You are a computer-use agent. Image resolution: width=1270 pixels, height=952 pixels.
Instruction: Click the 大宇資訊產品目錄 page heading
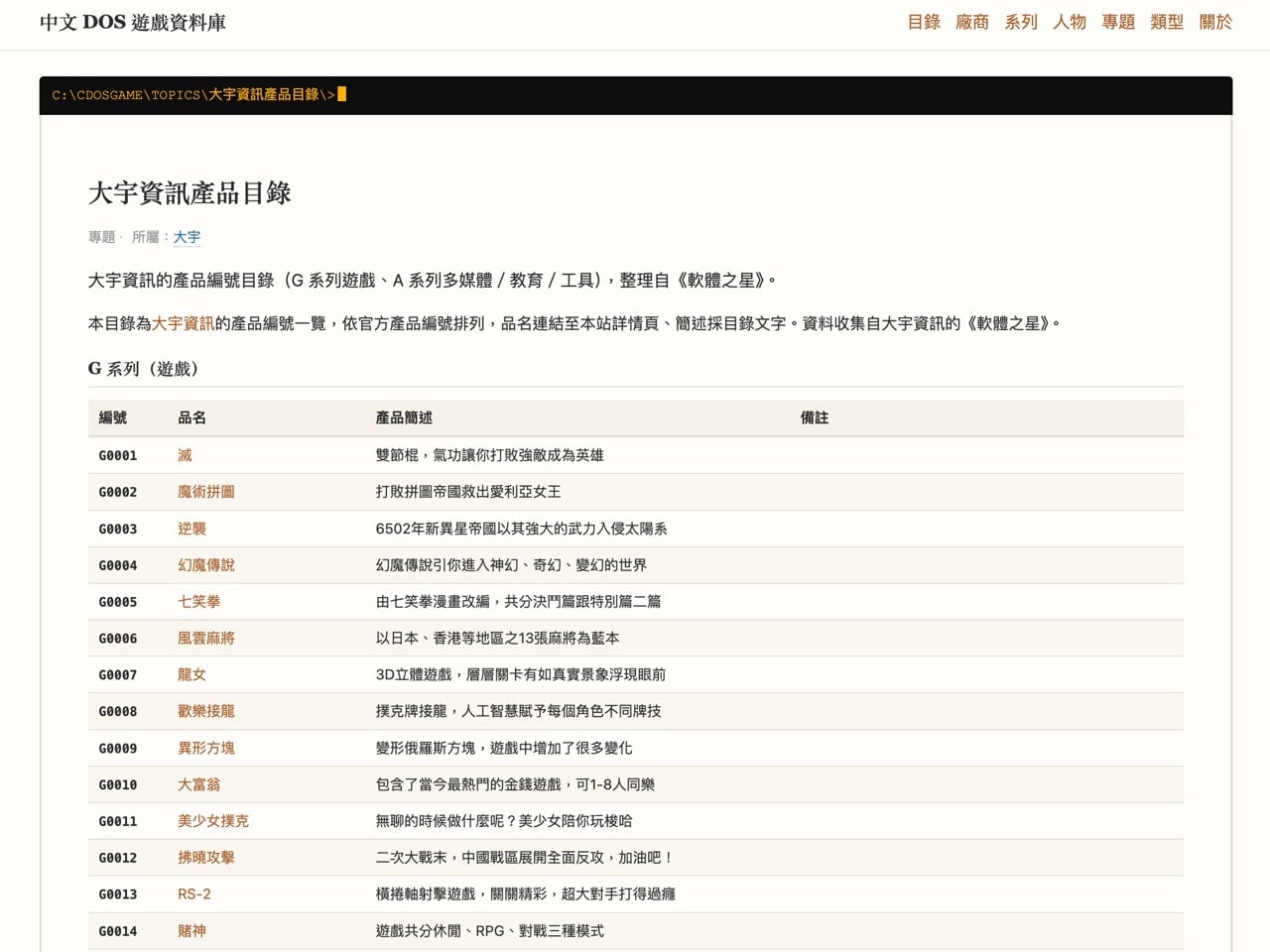190,192
